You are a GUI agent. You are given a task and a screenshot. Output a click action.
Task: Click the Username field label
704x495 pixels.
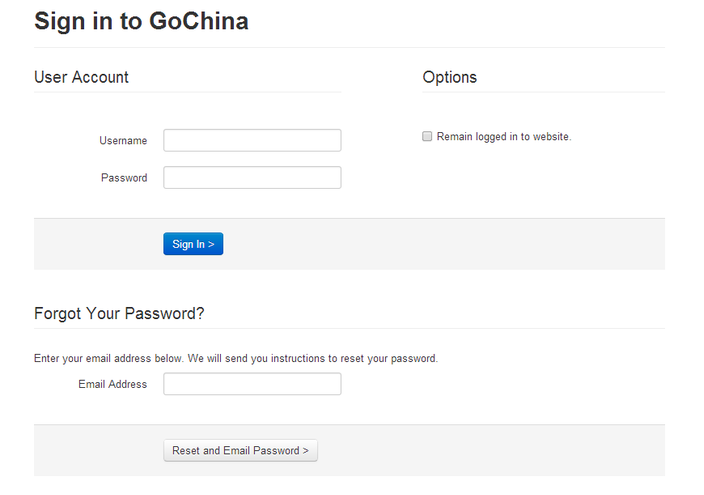123,141
